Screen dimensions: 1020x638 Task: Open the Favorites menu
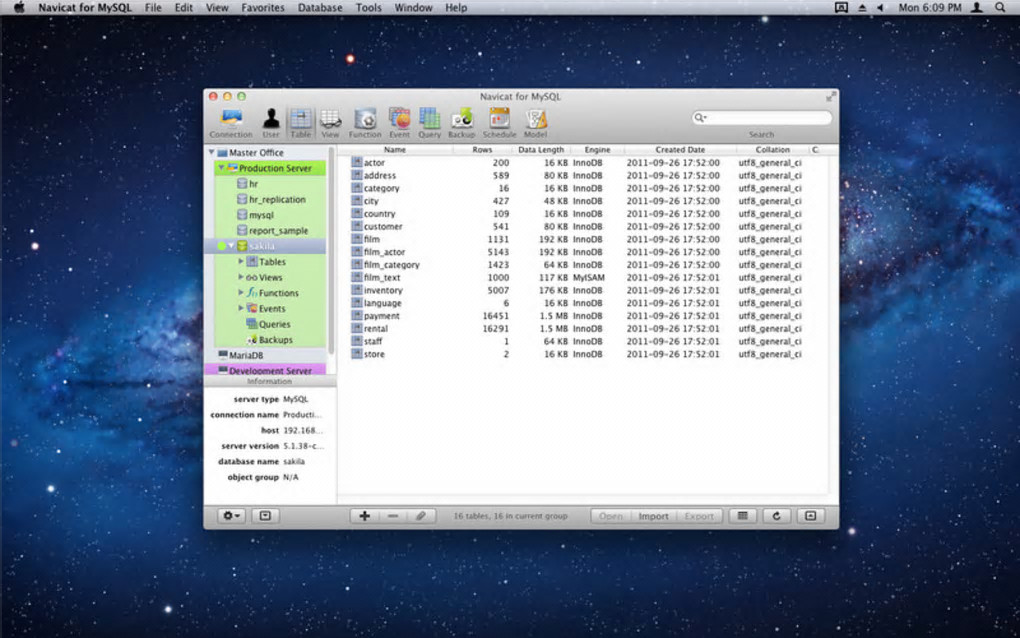(263, 8)
